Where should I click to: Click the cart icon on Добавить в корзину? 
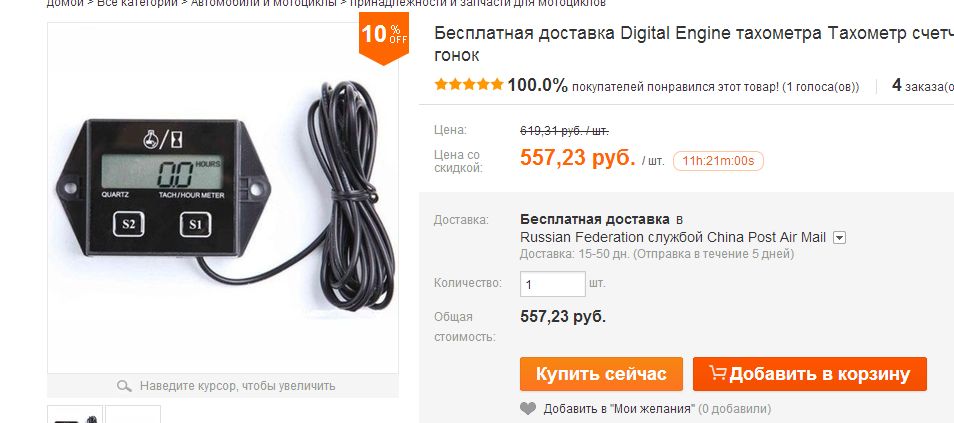[718, 372]
